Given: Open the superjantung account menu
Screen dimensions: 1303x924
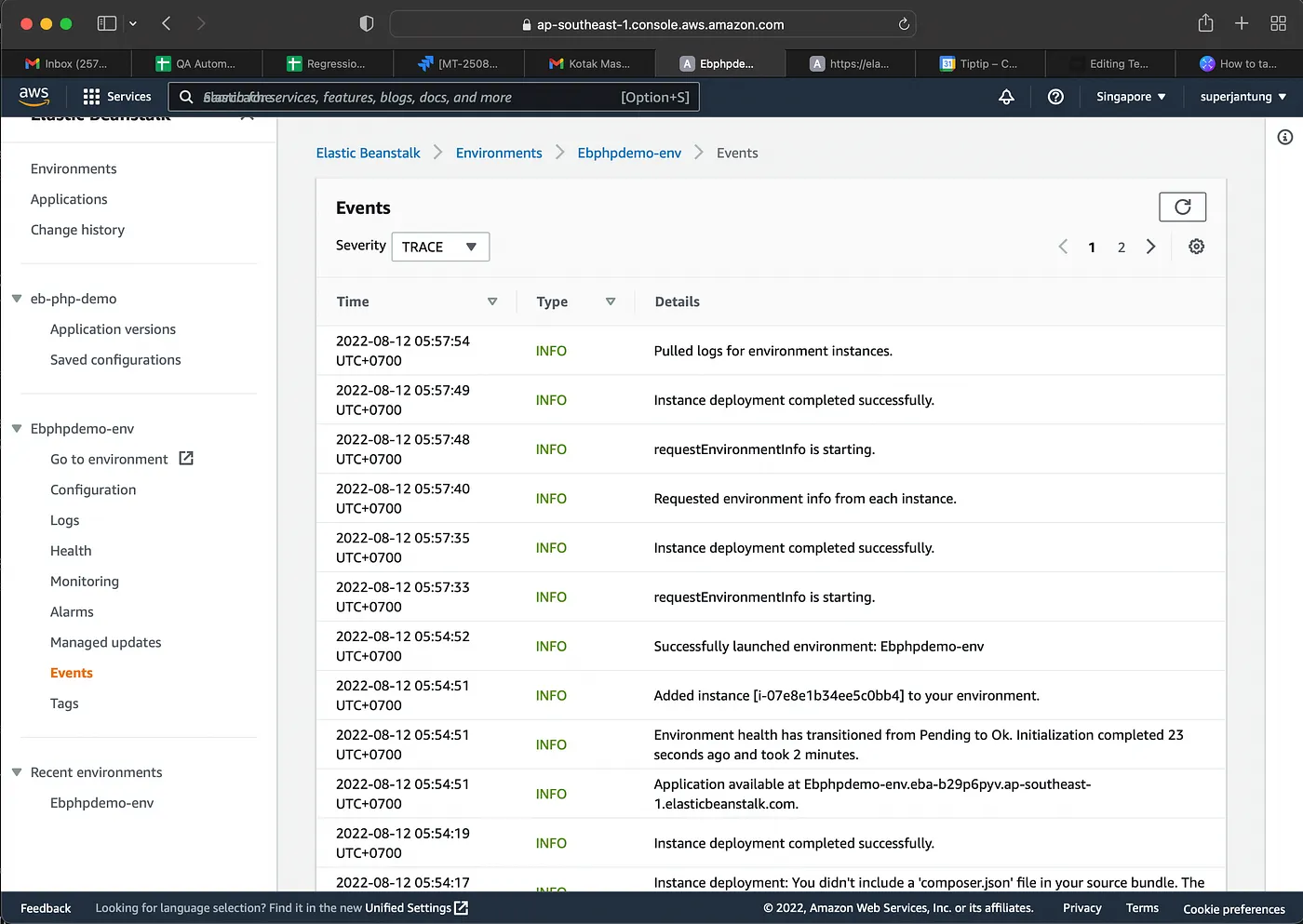Looking at the screenshot, I should tap(1243, 97).
